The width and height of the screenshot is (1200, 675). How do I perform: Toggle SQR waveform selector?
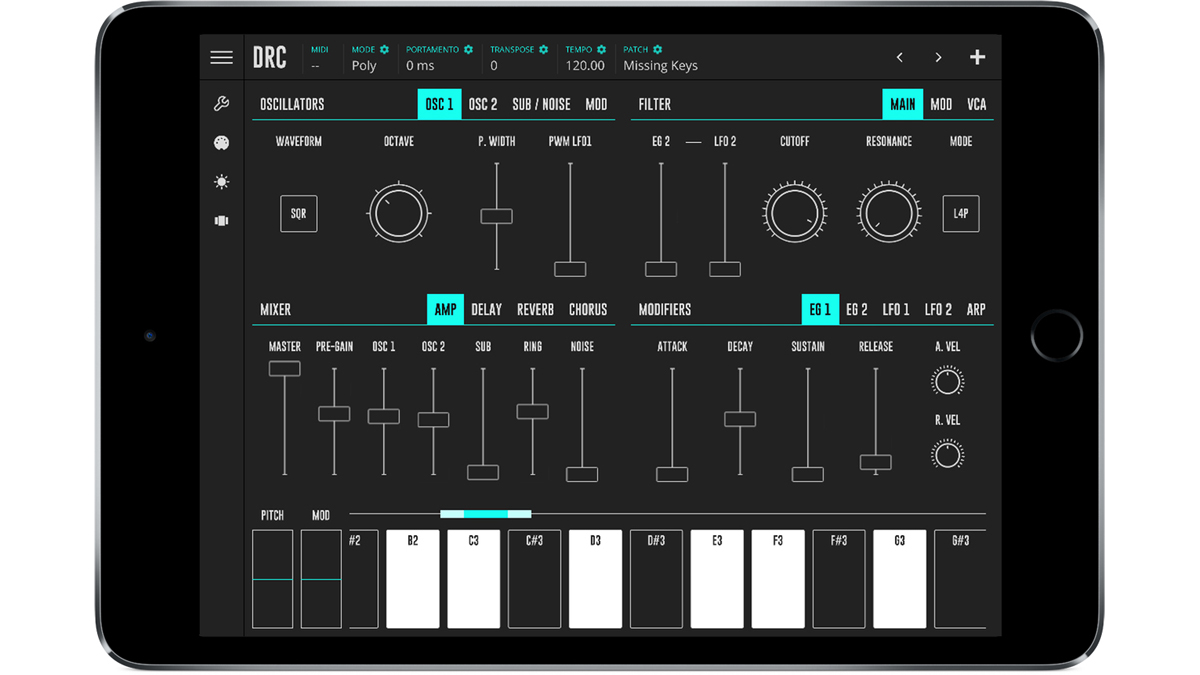[299, 214]
